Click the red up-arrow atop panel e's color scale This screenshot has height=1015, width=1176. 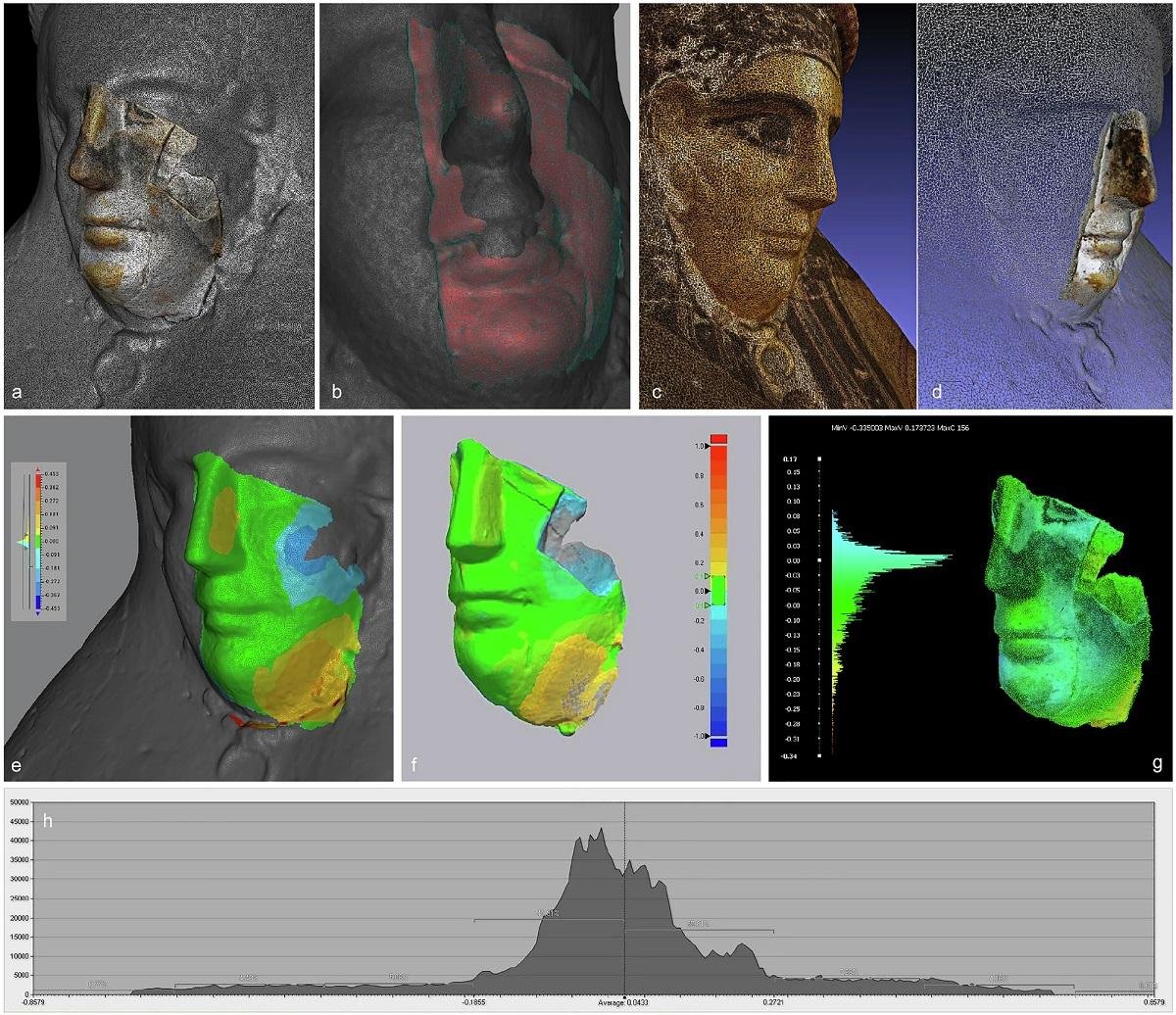click(38, 469)
